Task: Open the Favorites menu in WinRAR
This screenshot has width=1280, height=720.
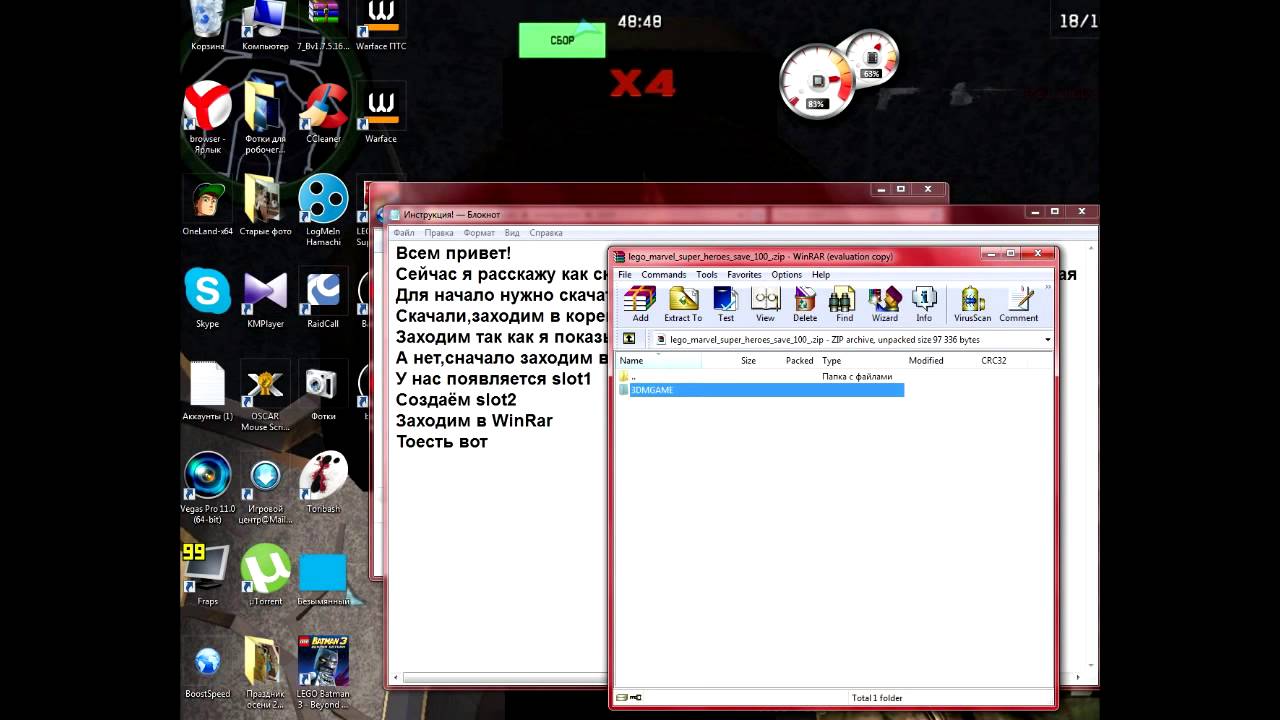Action: coord(744,275)
